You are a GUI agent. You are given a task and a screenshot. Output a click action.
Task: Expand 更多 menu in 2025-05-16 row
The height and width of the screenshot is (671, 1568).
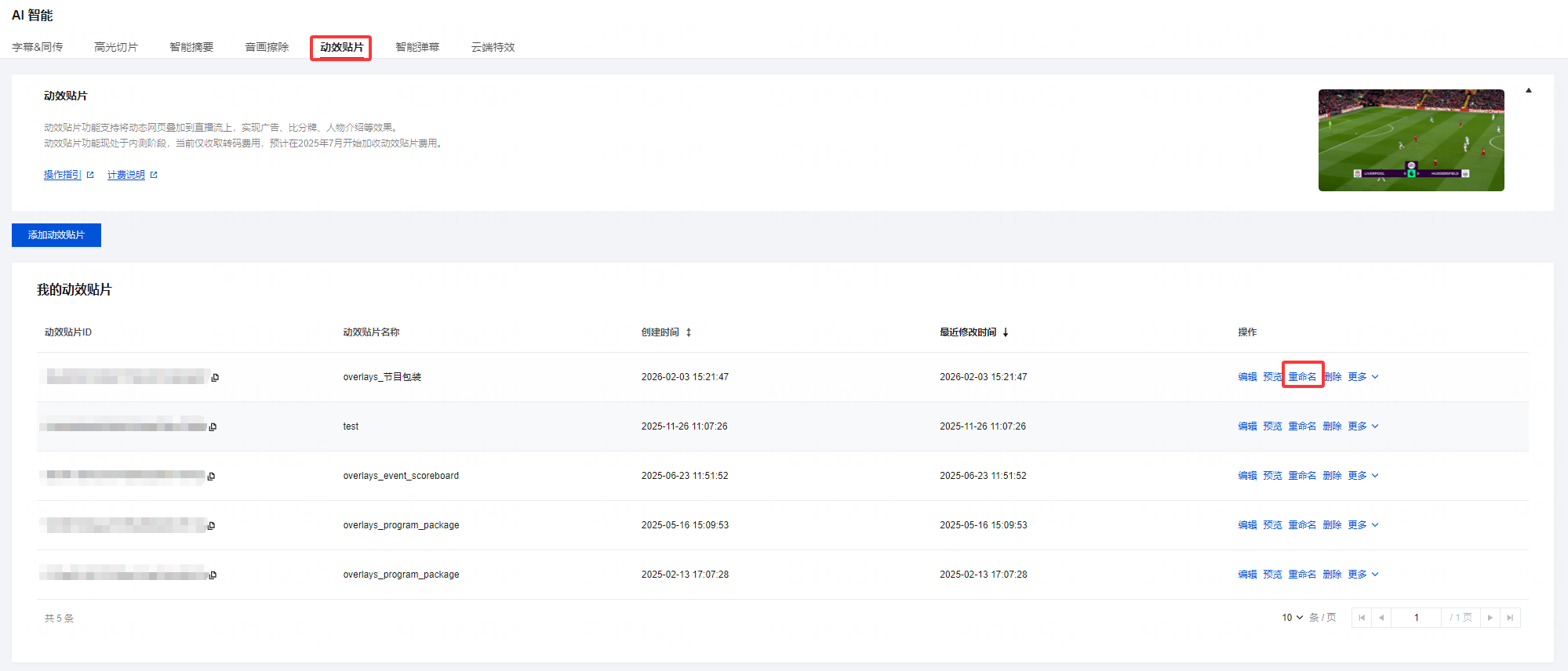[x=1363, y=525]
